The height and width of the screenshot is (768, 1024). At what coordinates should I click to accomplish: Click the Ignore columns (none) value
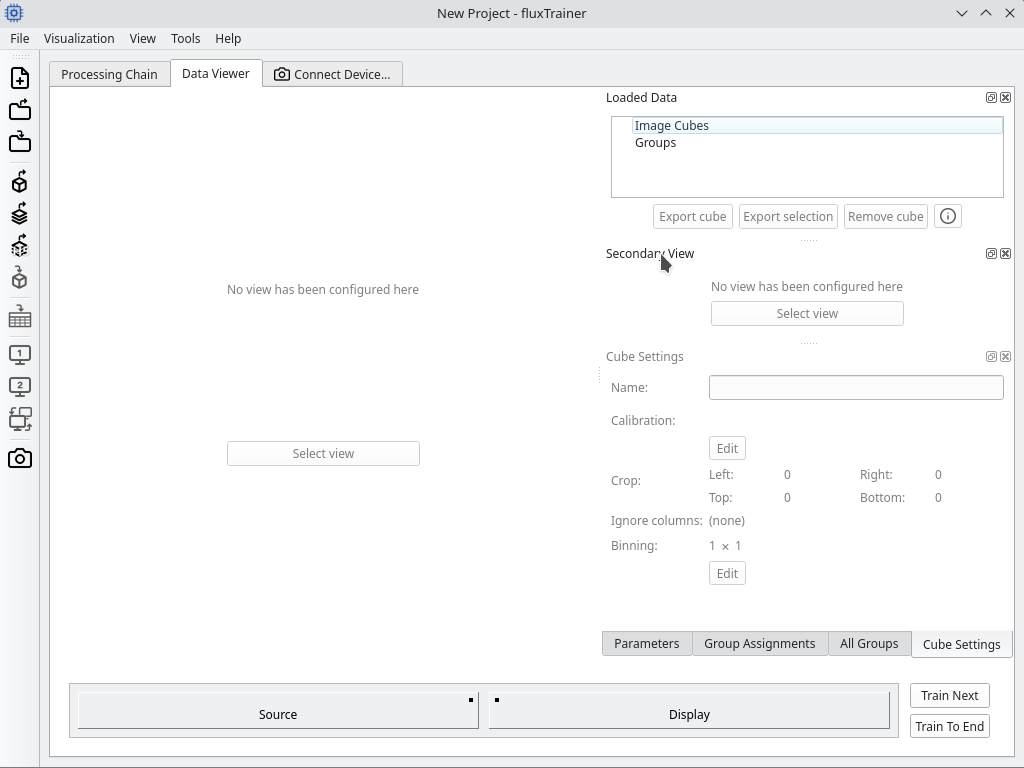pyautogui.click(x=727, y=520)
